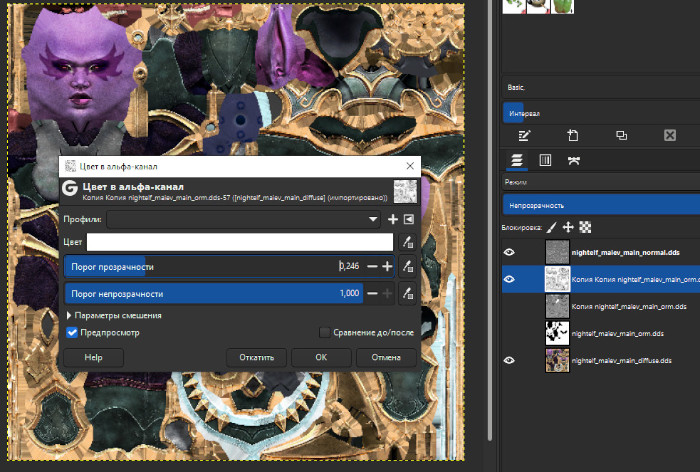
Task: Click the add profile plus icon
Action: tap(393, 219)
